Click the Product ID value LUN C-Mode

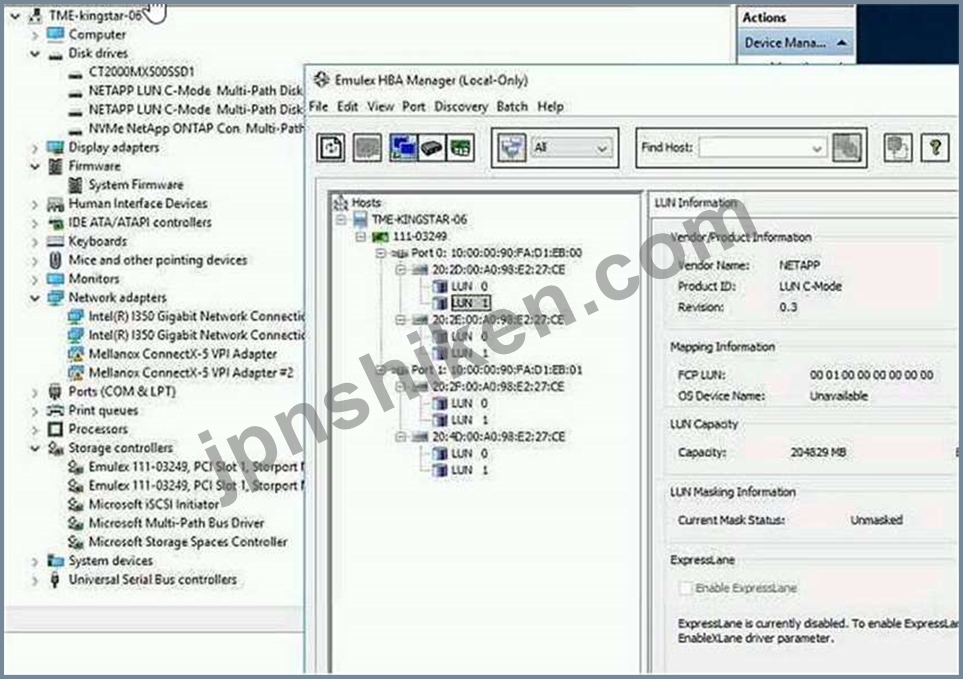(810, 286)
